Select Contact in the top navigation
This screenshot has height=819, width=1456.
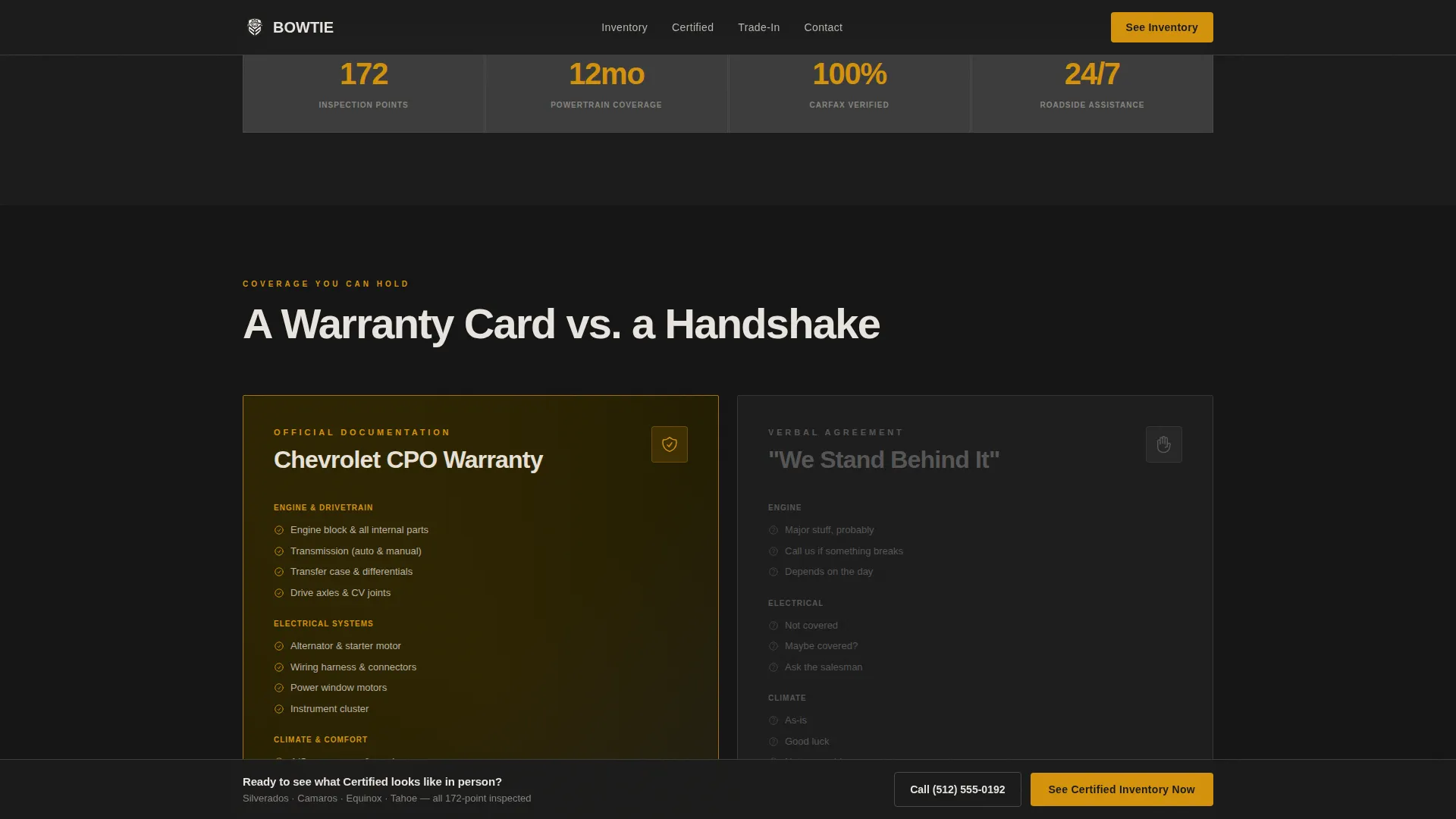823,27
